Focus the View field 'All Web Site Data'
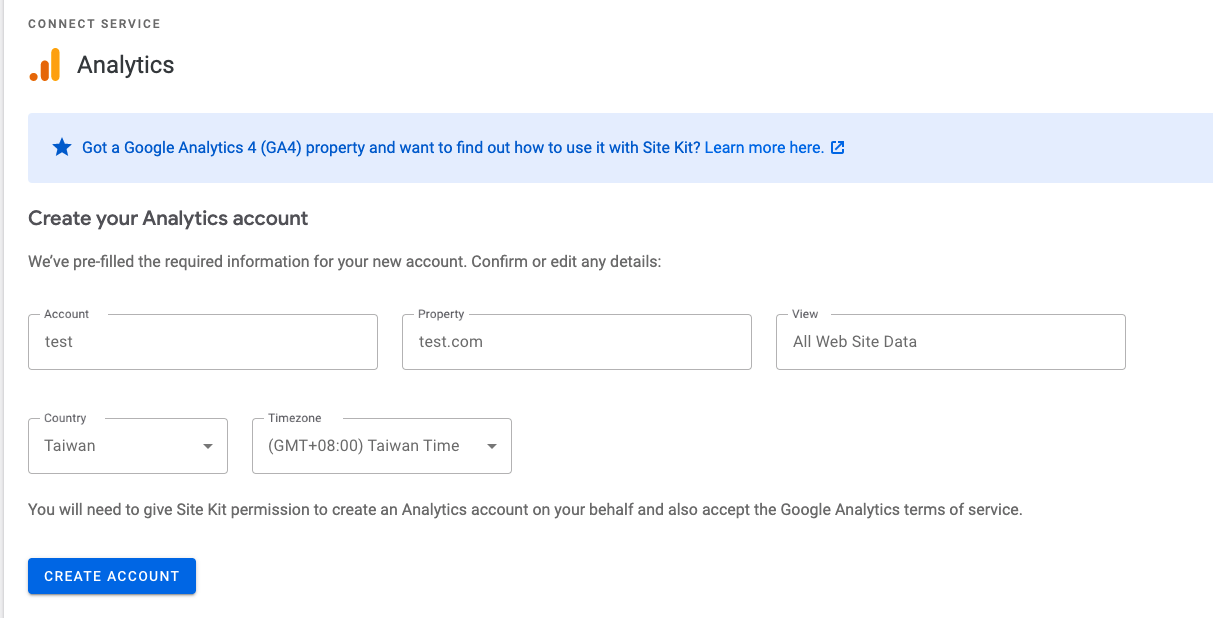The width and height of the screenshot is (1213, 618). click(x=951, y=342)
